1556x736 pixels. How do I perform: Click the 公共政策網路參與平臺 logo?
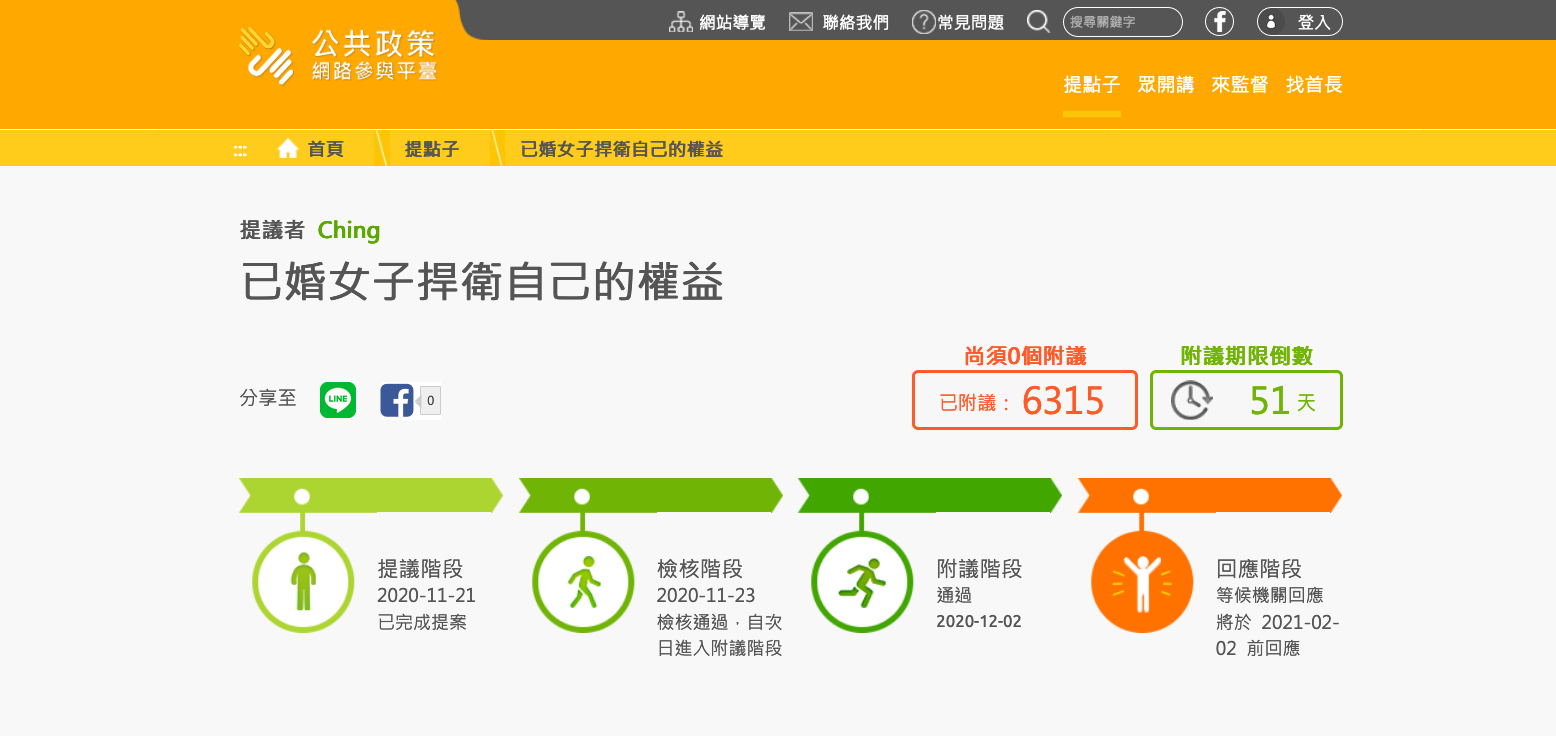click(x=338, y=56)
